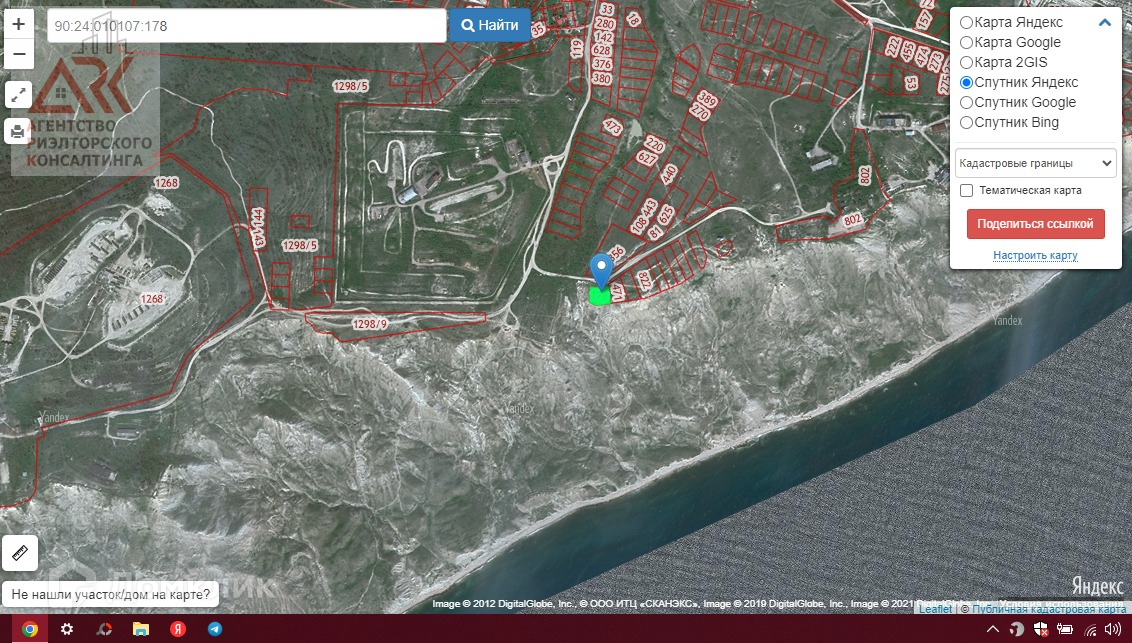Click upper parcel label 1298/5
This screenshot has height=643, width=1132.
pyautogui.click(x=350, y=86)
